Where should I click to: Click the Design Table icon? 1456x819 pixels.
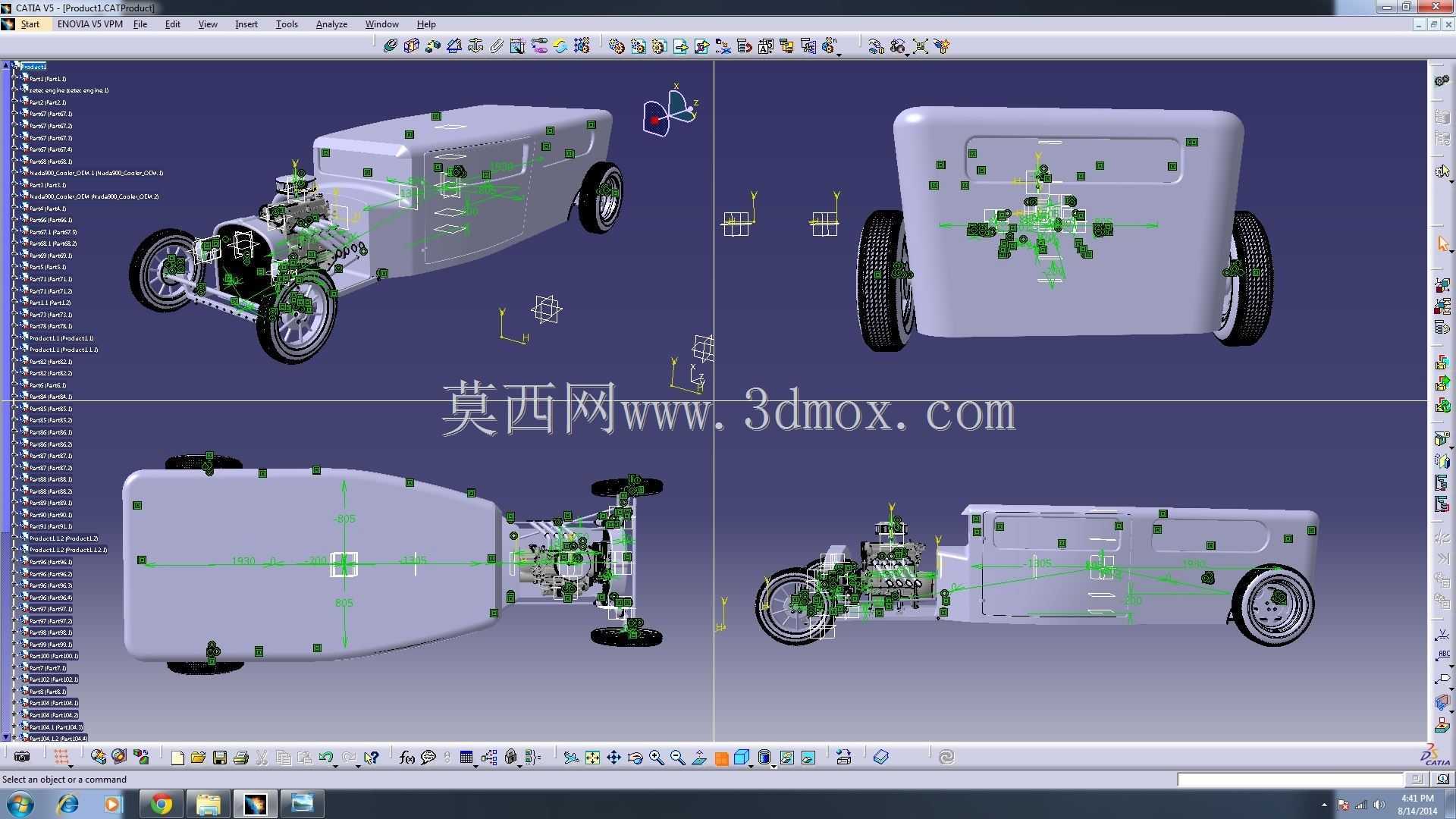pyautogui.click(x=466, y=757)
